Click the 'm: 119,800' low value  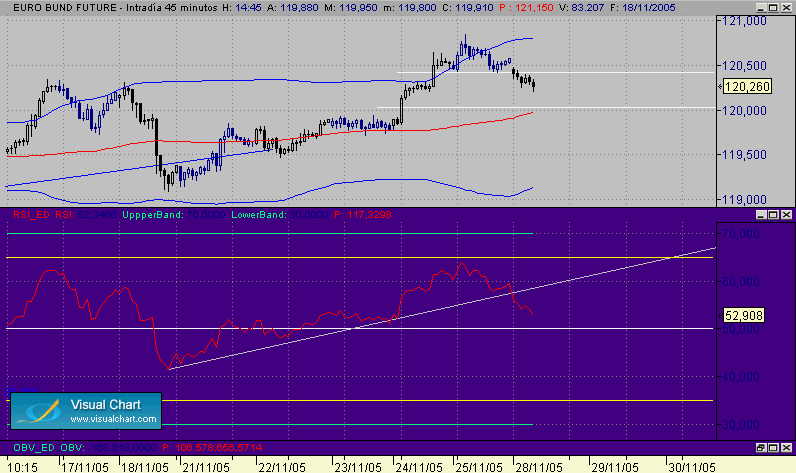click(410, 8)
